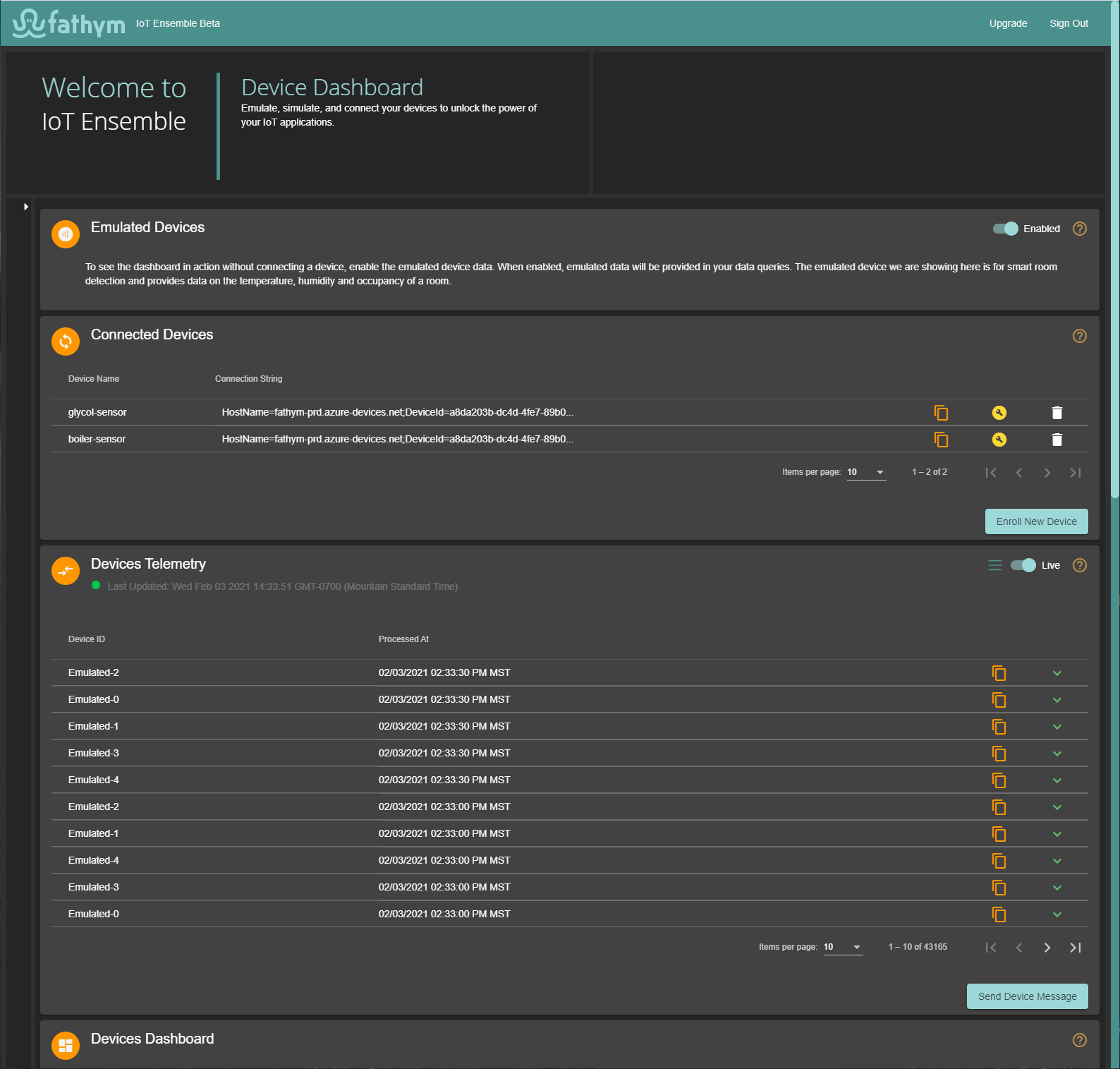Click the Device ID column header

tap(87, 639)
